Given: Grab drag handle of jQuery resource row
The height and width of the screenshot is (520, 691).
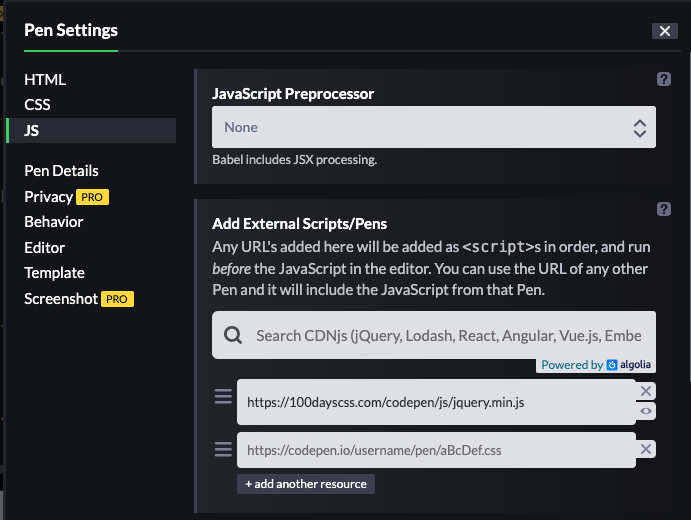Looking at the screenshot, I should pyautogui.click(x=223, y=397).
